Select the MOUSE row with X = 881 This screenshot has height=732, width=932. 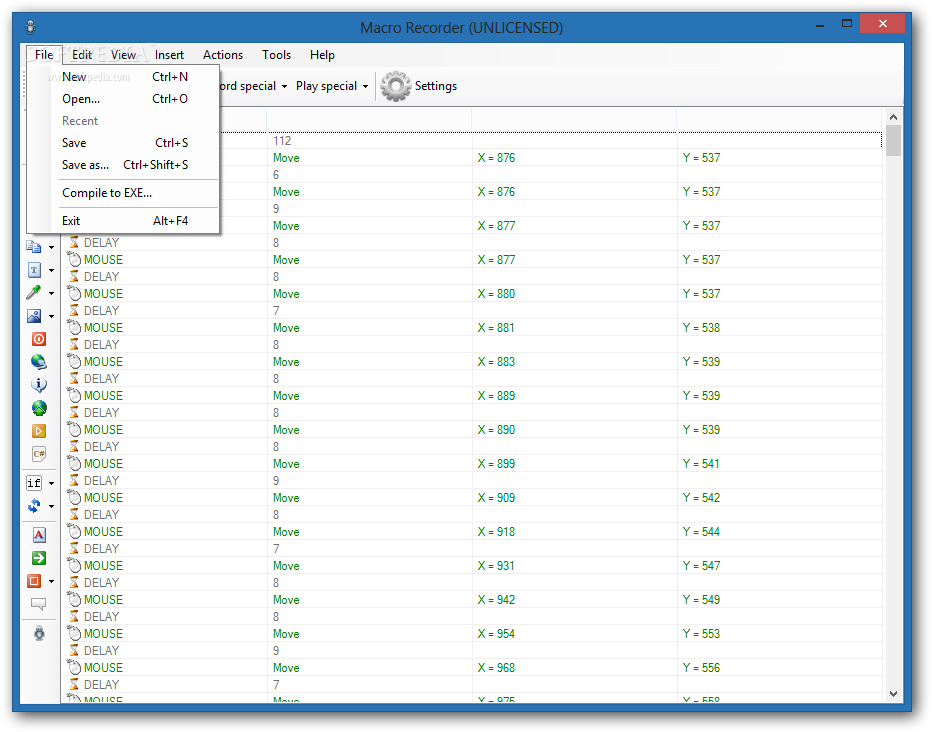click(x=471, y=328)
